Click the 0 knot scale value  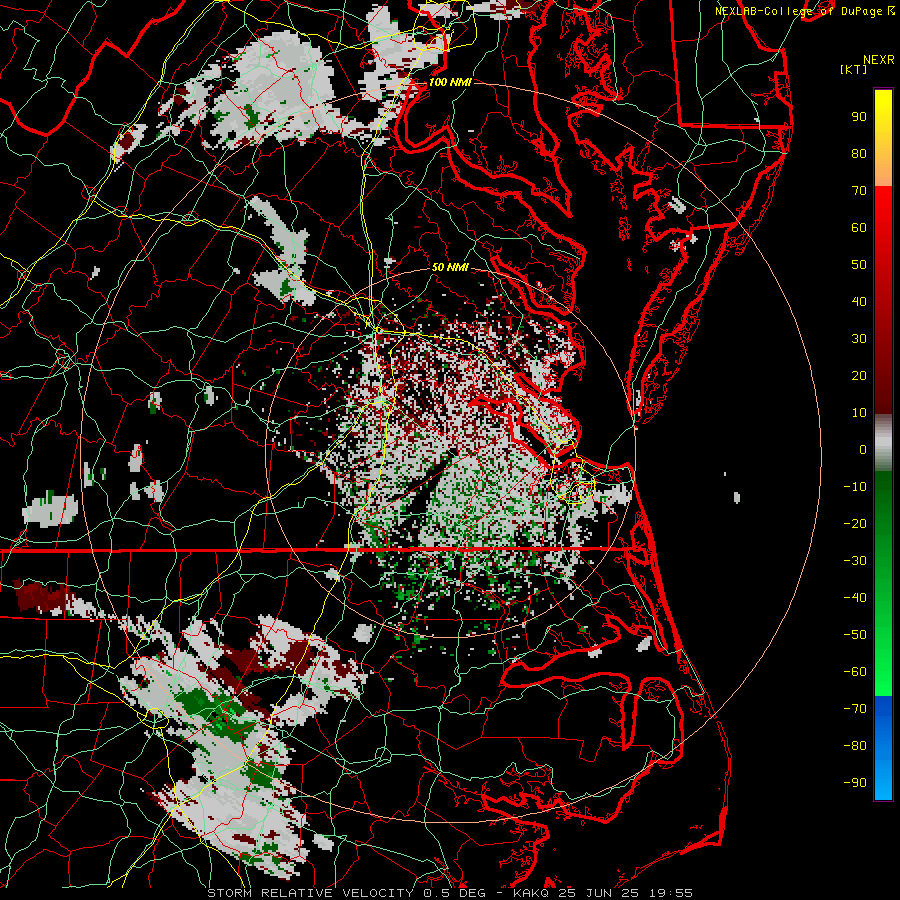tap(863, 449)
